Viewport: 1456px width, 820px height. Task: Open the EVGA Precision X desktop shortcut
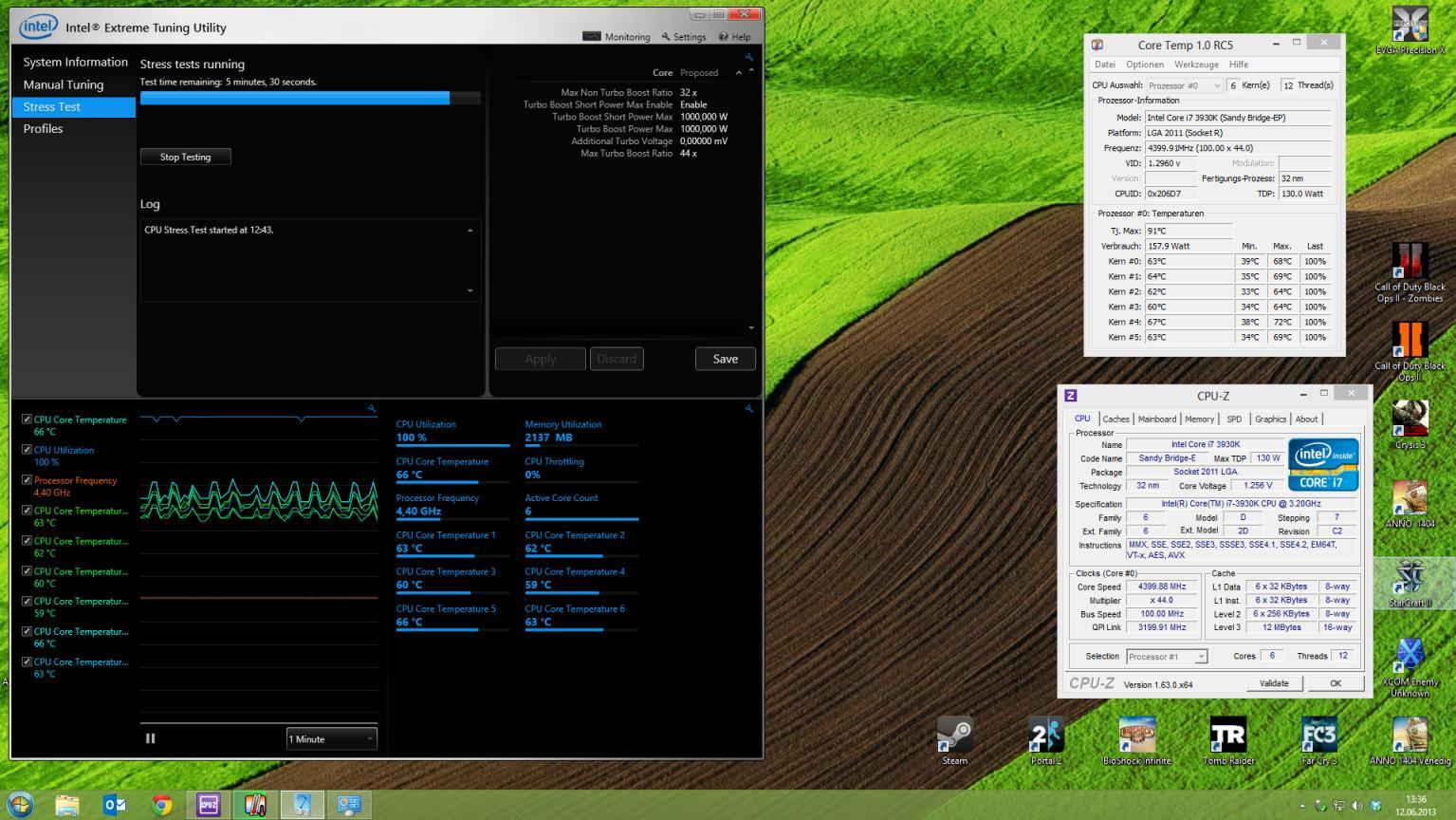pos(1410,30)
